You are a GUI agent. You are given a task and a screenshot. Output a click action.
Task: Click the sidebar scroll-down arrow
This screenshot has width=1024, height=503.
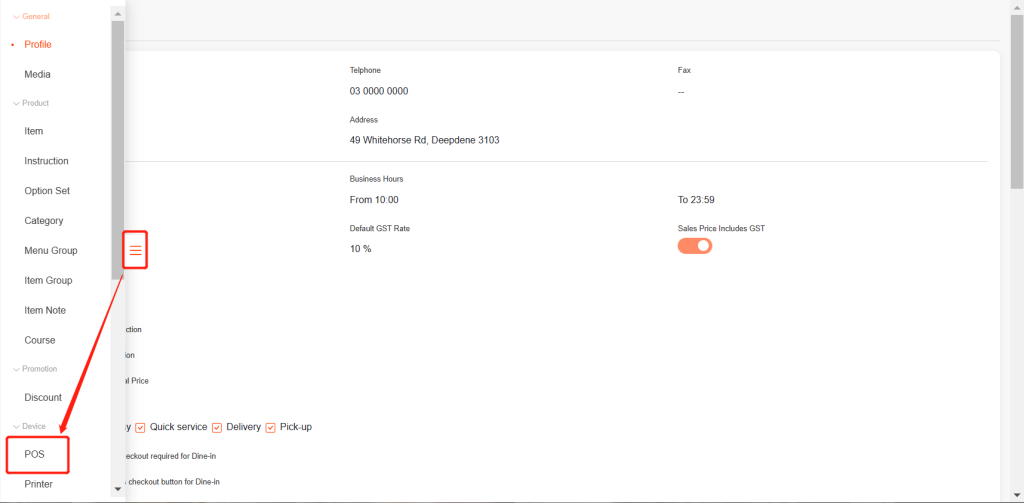(x=118, y=488)
